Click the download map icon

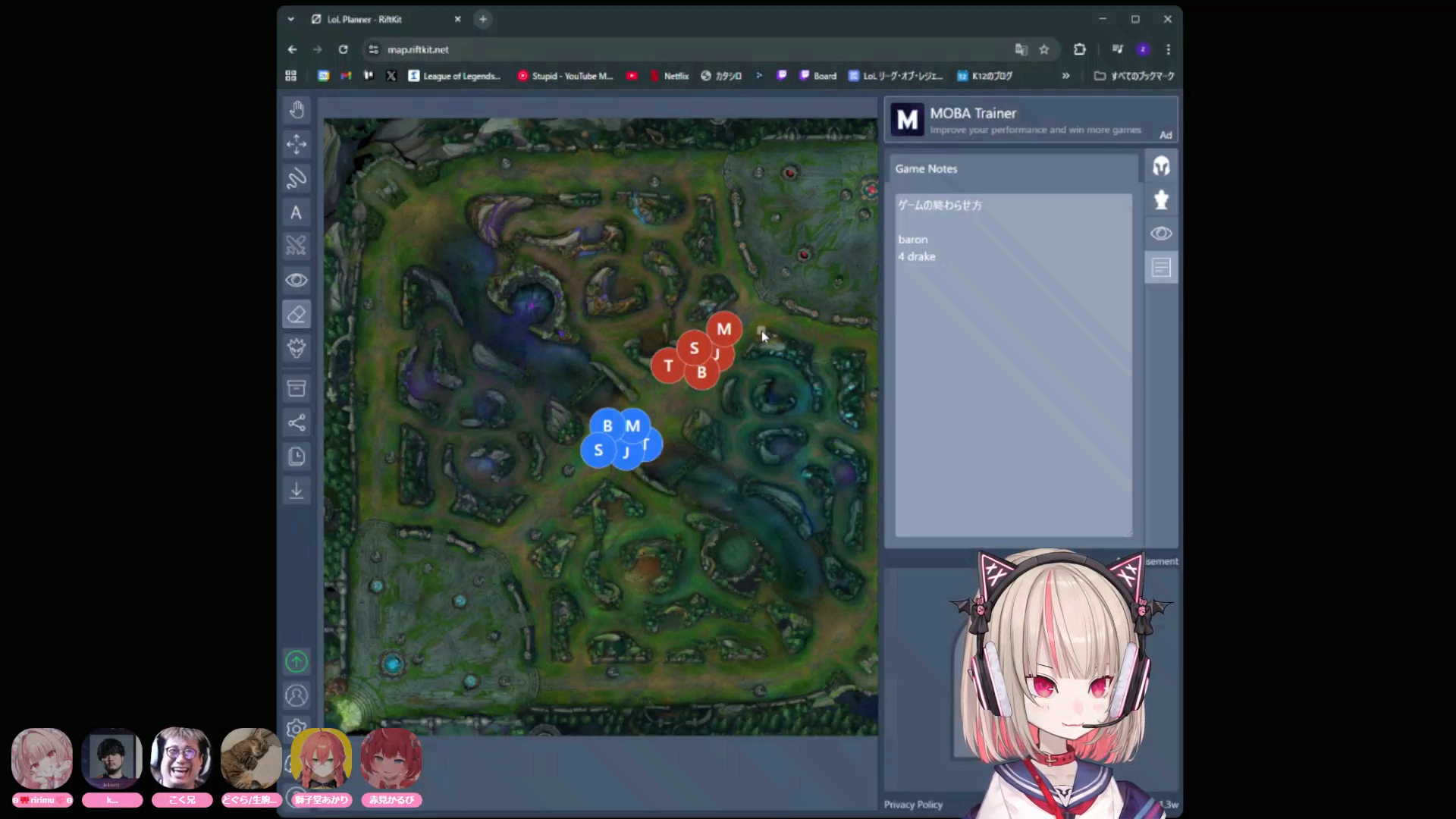[x=297, y=491]
